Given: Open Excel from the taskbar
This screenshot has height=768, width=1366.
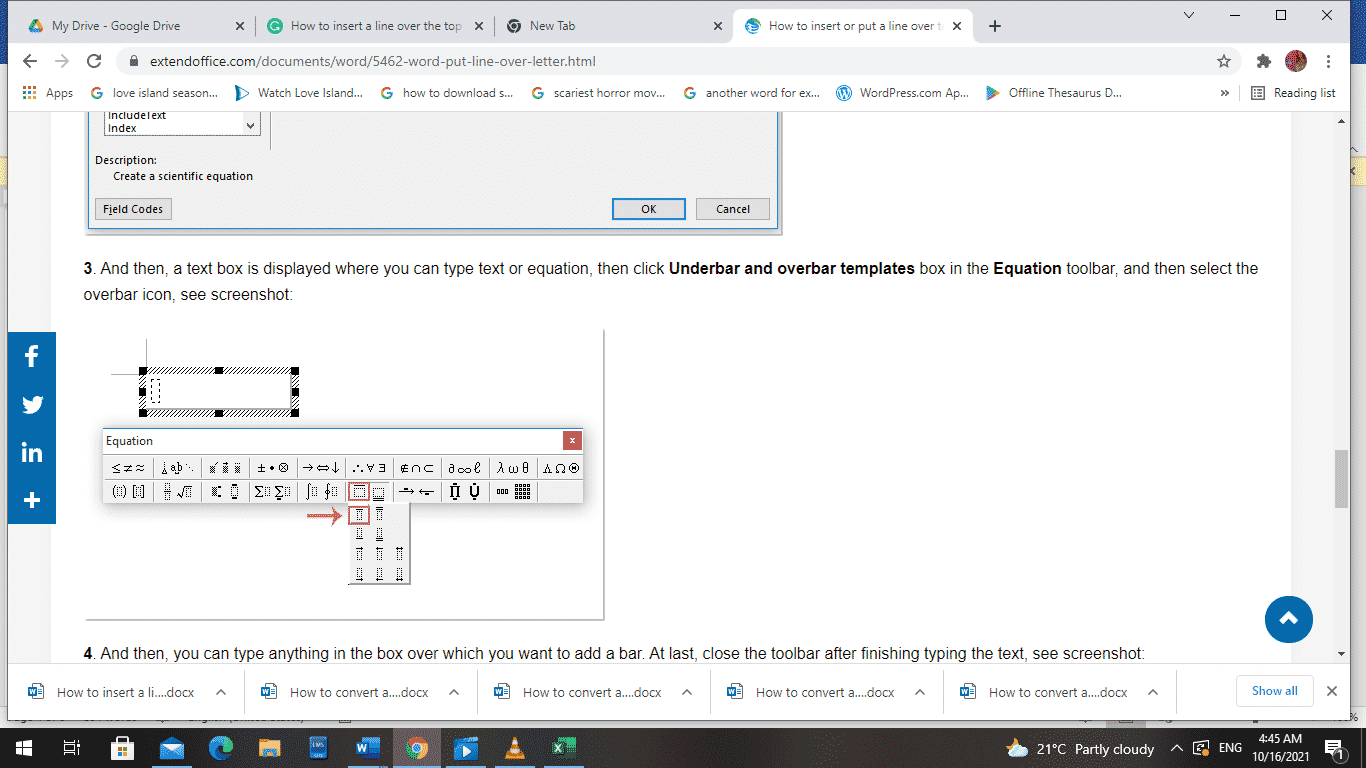Looking at the screenshot, I should (x=563, y=748).
